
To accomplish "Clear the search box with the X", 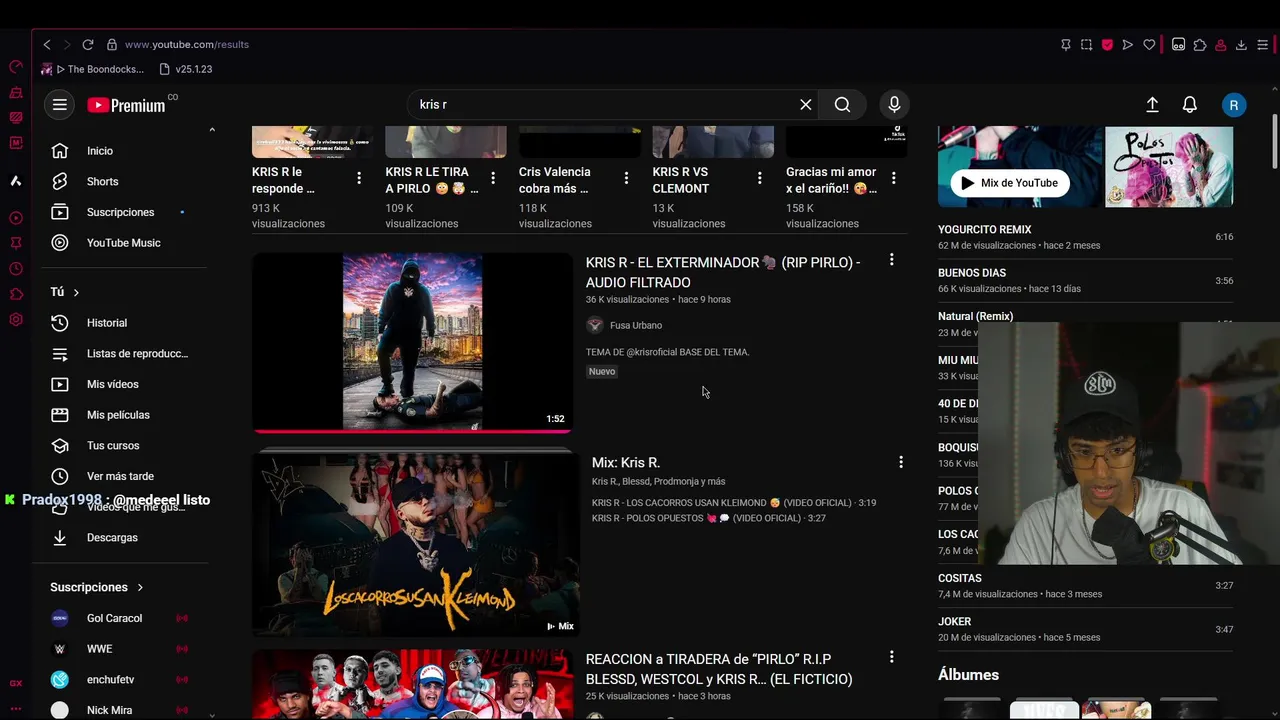I will pos(805,104).
